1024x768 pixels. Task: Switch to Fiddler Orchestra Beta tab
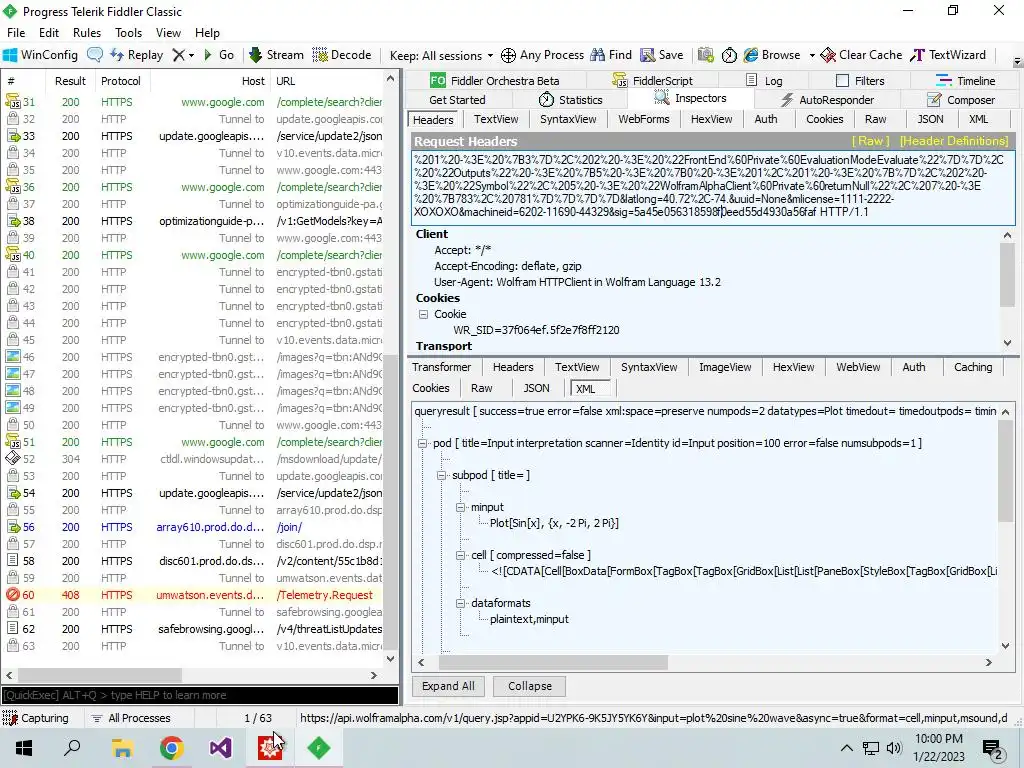coord(494,80)
